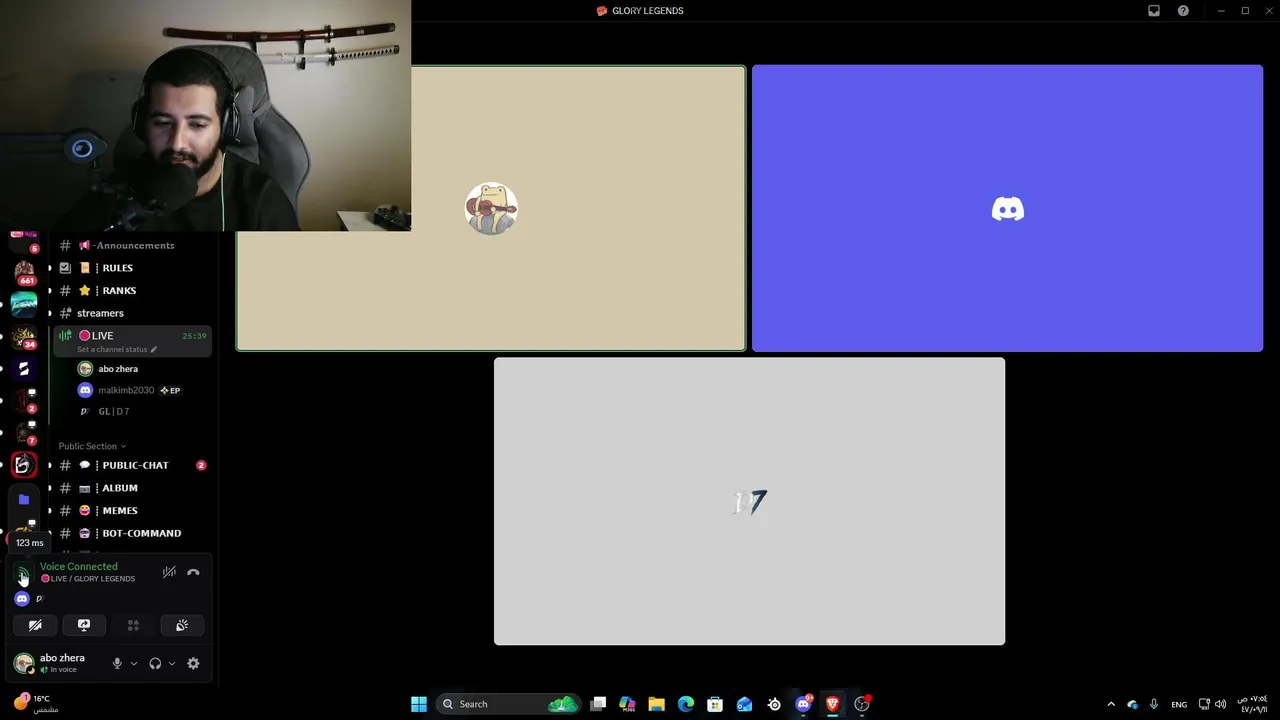The height and width of the screenshot is (720, 1280).
Task: Collapse the Public Section category
Action: tap(92, 446)
